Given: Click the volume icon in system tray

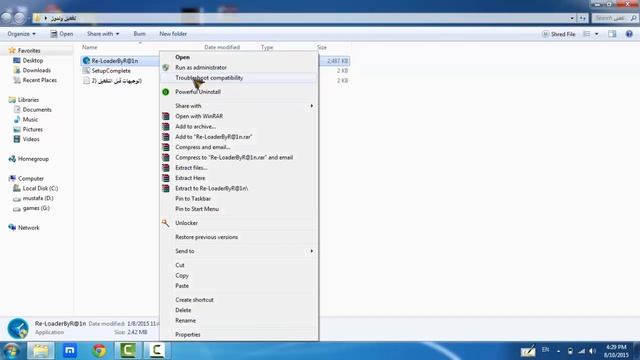Looking at the screenshot, I should click(593, 351).
